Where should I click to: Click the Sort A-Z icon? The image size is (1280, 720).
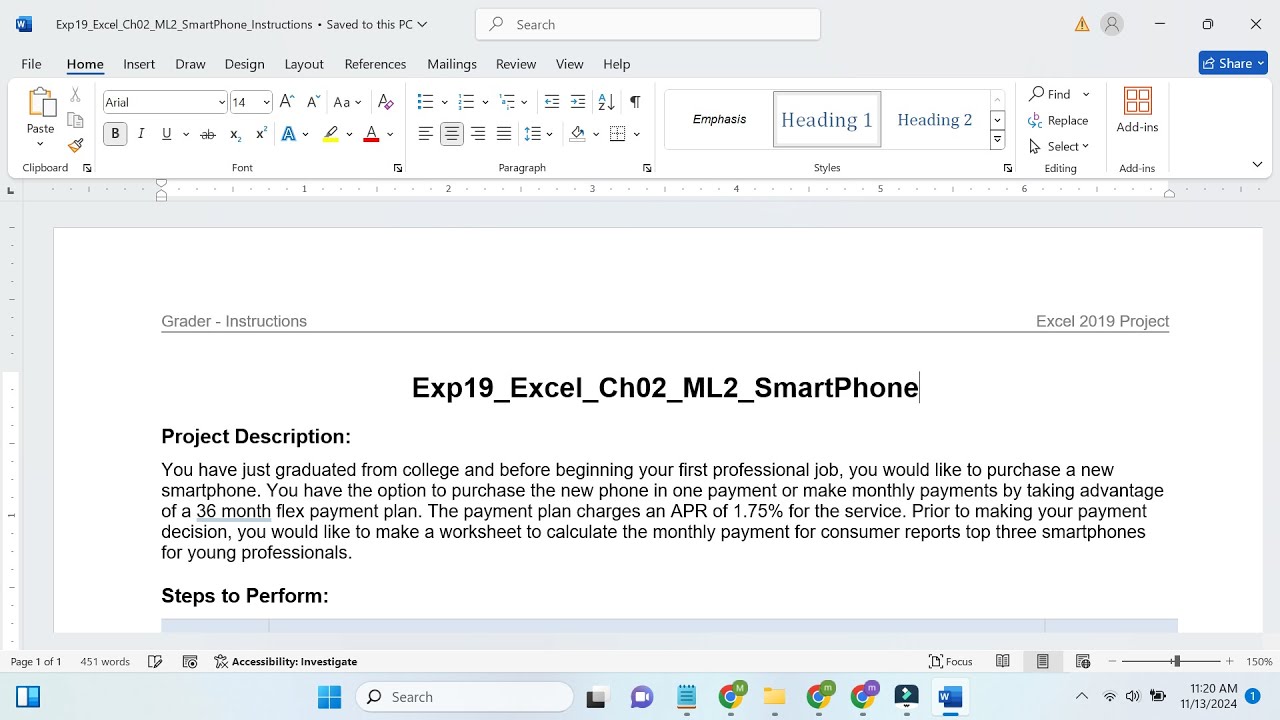coord(606,102)
